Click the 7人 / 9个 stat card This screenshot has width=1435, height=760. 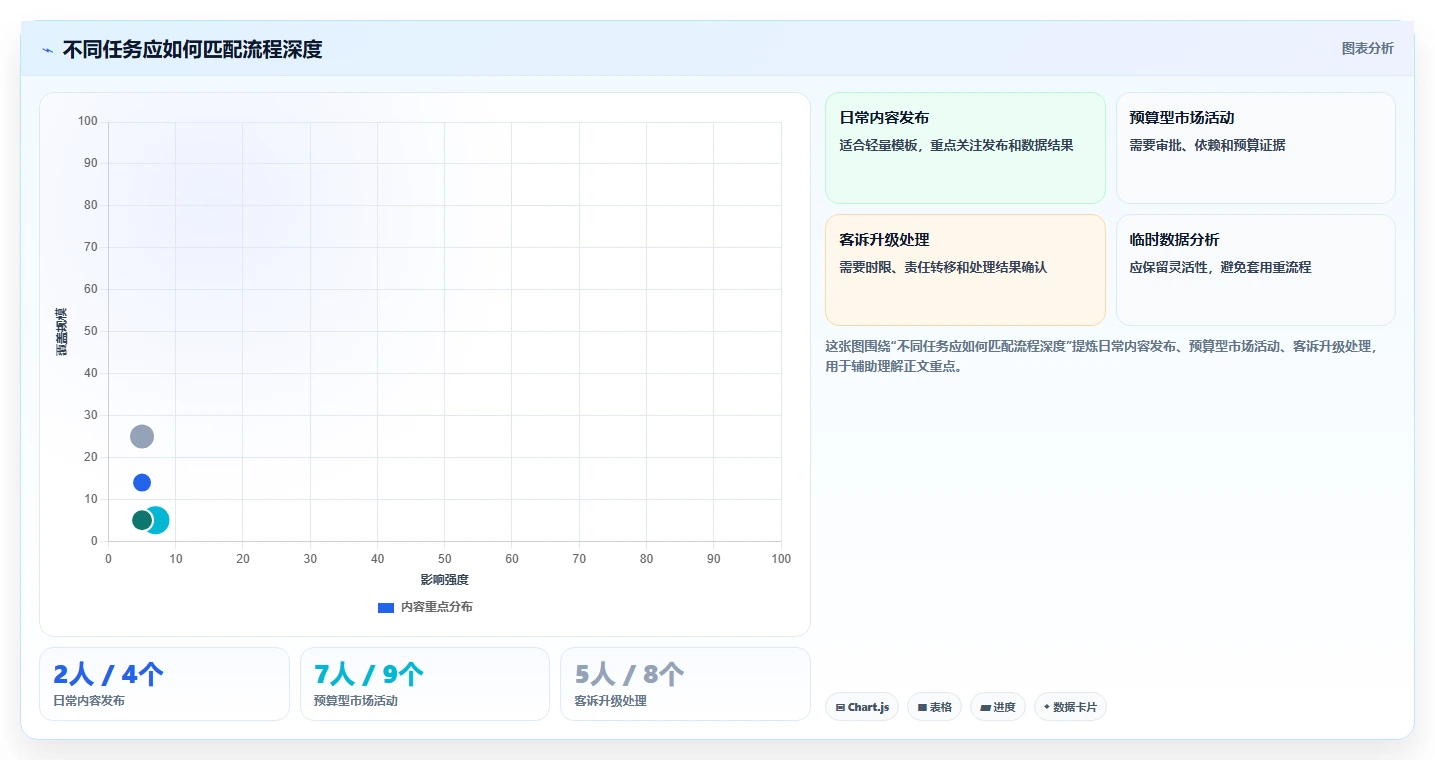[x=425, y=684]
